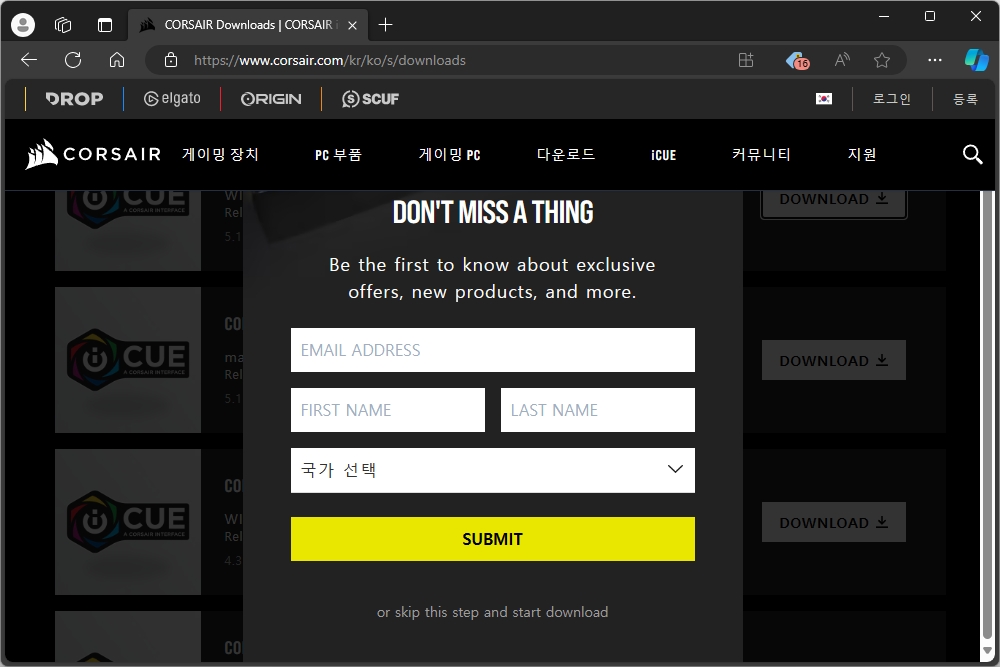Visit the DROP brand link

click(x=74, y=99)
